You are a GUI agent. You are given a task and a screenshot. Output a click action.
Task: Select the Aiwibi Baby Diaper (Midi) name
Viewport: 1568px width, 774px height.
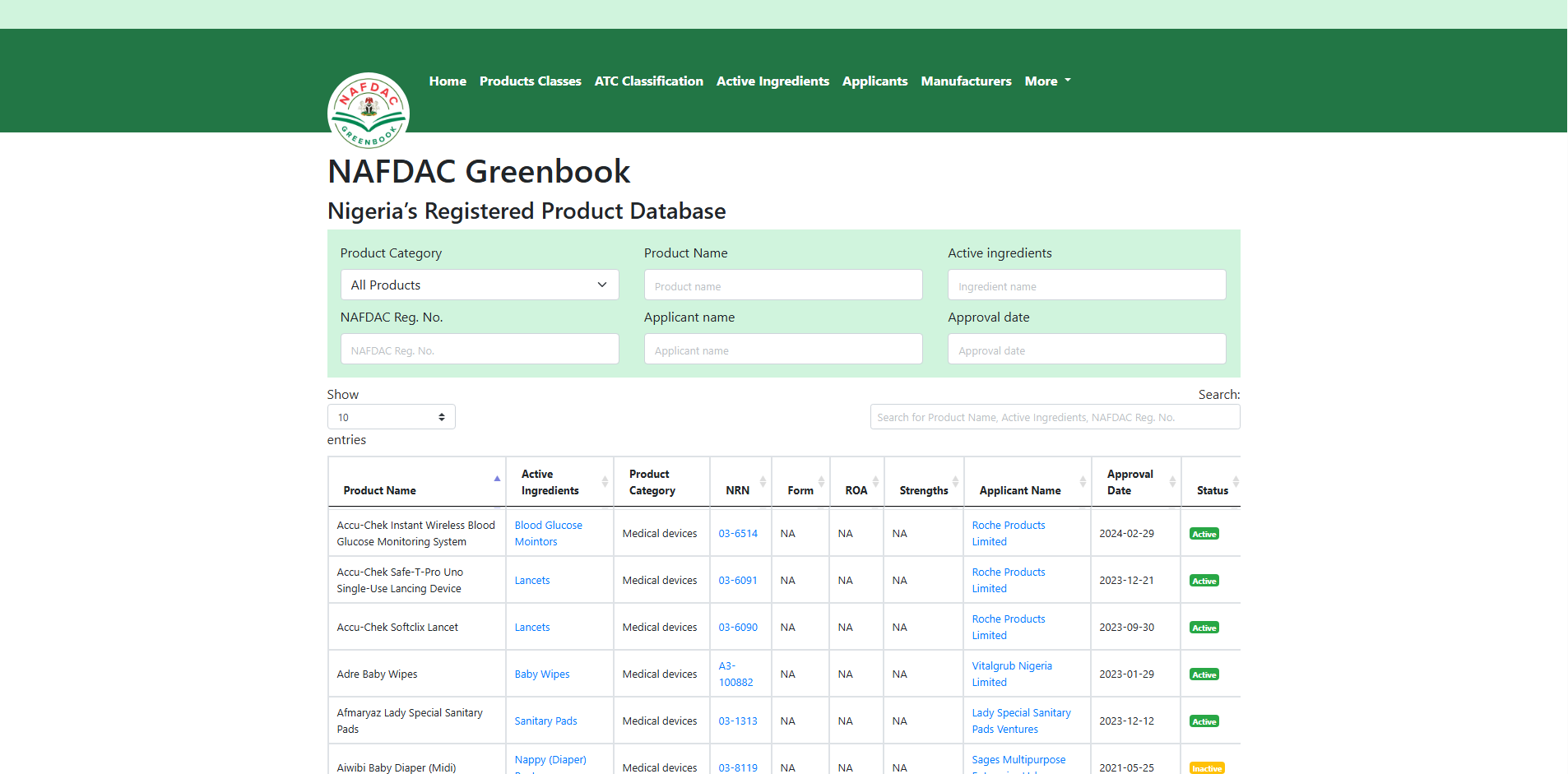pyautogui.click(x=397, y=767)
